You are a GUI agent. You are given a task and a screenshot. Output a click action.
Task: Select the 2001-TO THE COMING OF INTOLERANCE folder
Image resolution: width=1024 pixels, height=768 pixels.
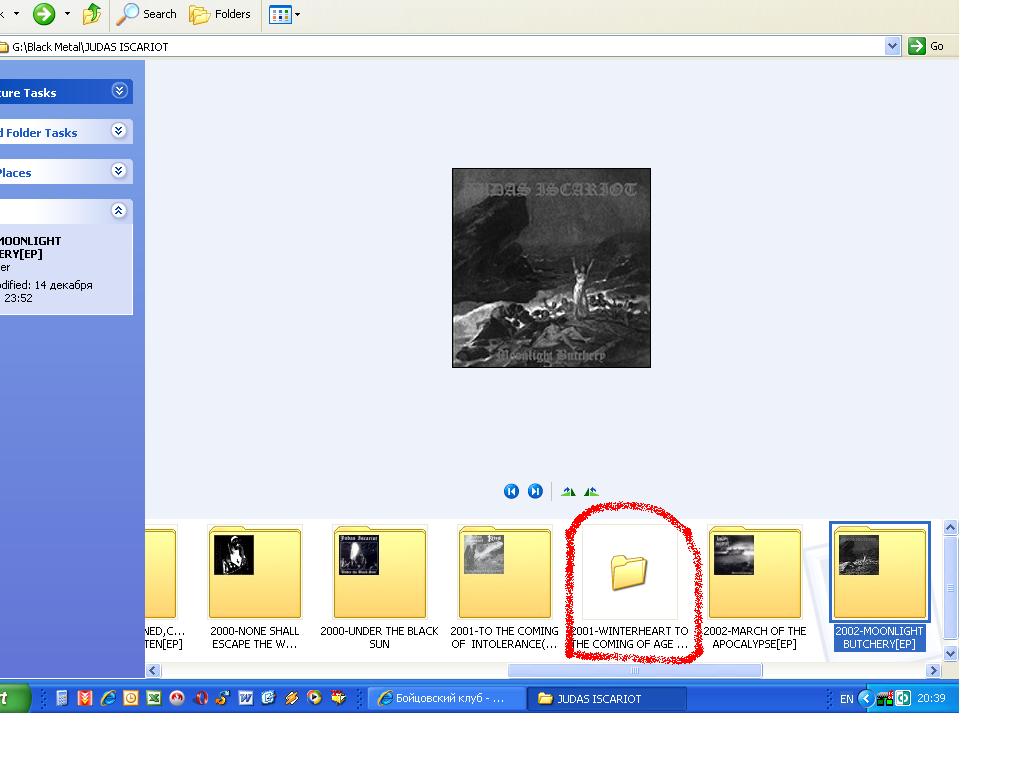[x=505, y=573]
